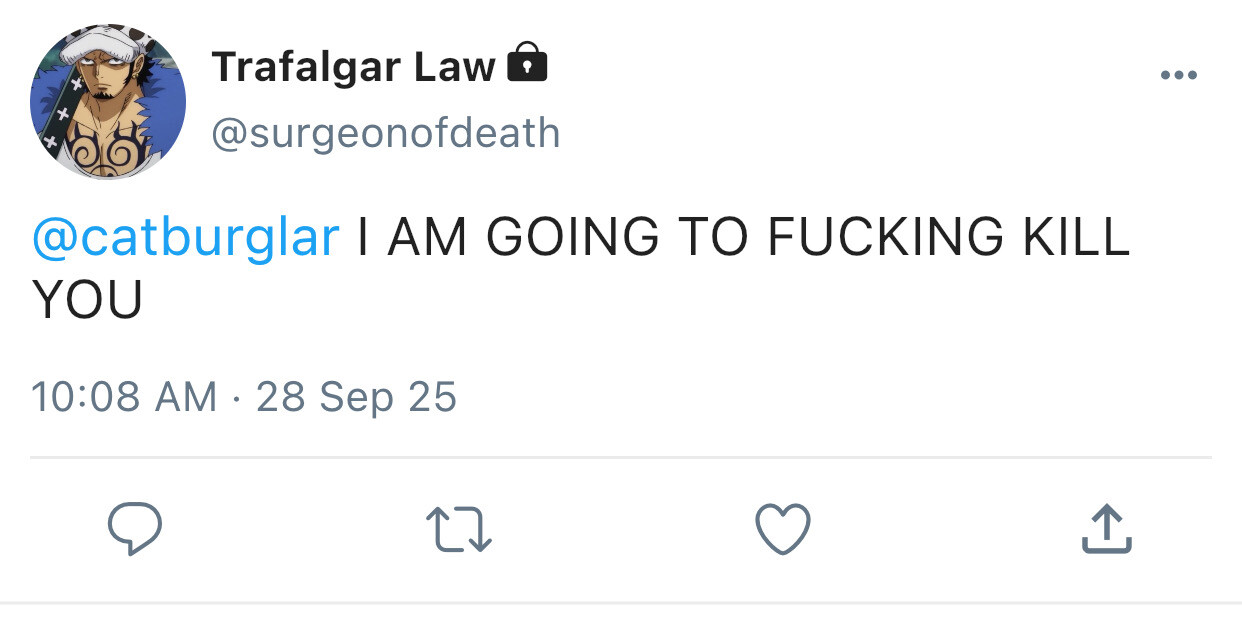Click the display name Trafalgar Law
Screen dimensions: 1242x621
click(353, 68)
